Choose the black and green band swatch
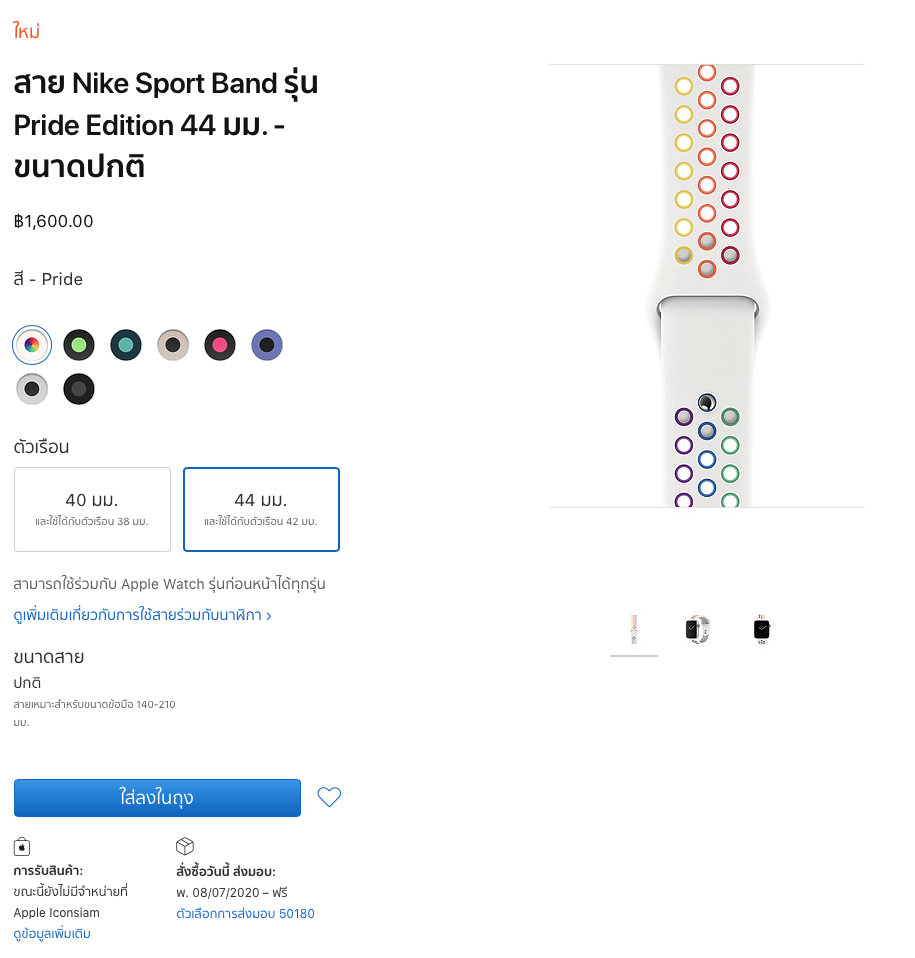Screen dimensions: 915x958 [x=79, y=345]
